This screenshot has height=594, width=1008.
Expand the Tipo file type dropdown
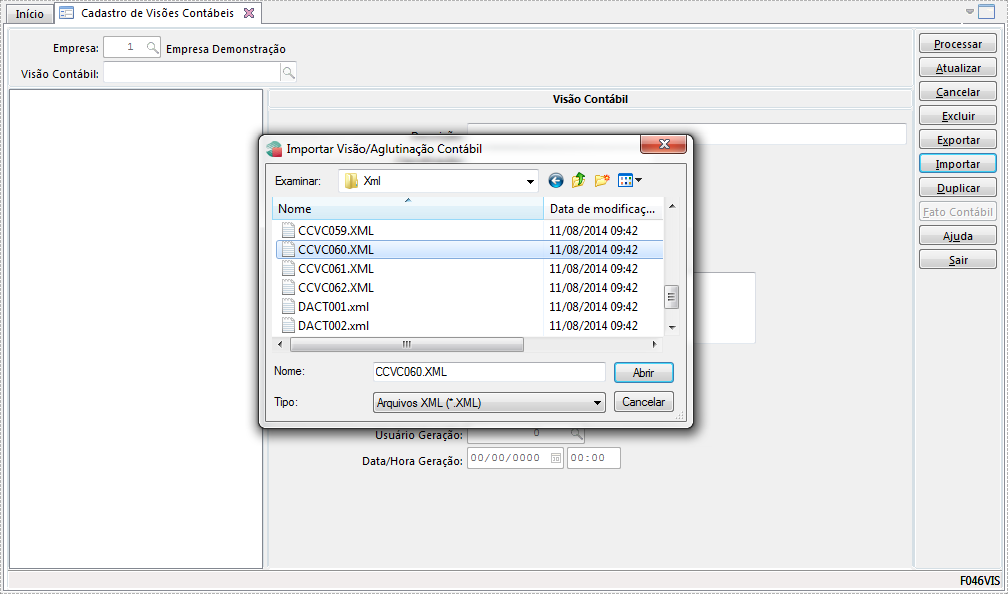pos(597,403)
